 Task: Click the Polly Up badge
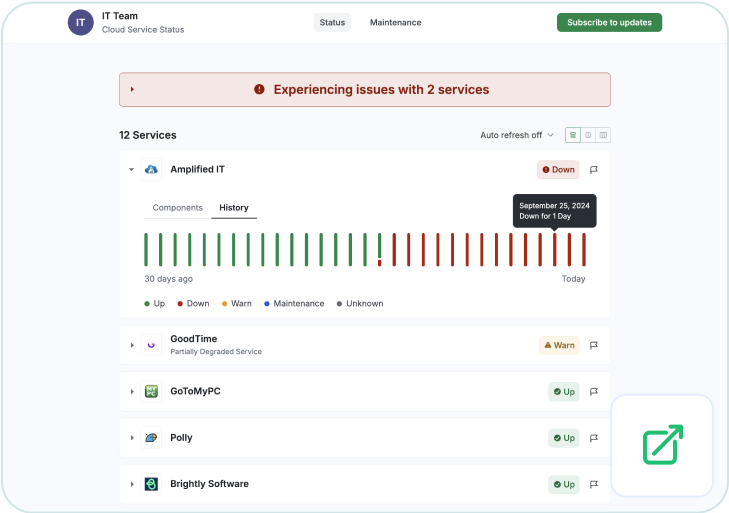click(x=564, y=438)
